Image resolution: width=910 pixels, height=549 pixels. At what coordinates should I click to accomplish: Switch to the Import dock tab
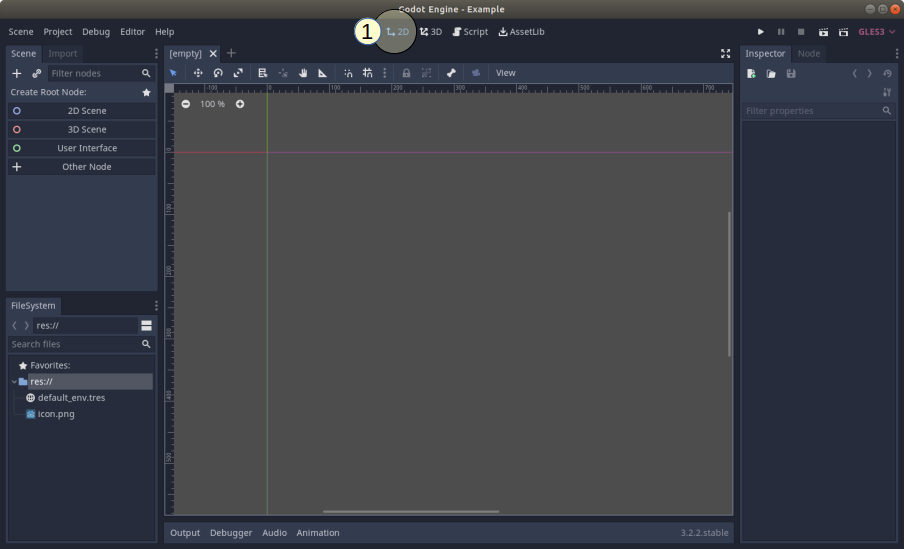pos(63,53)
